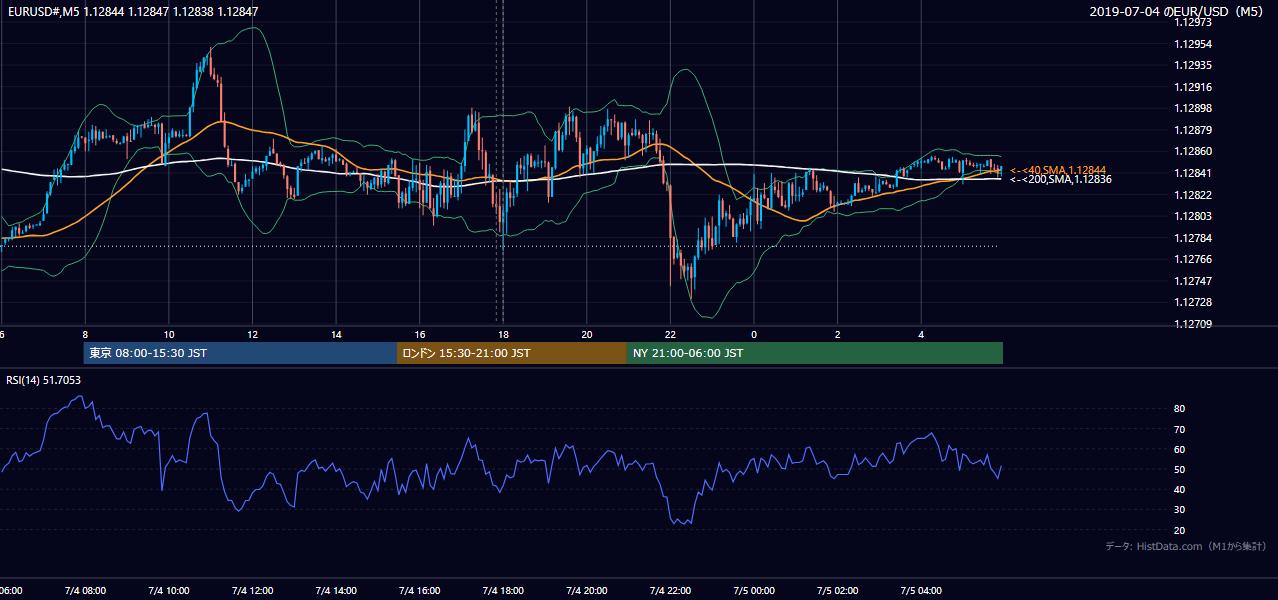Click the 7/5 02:00 time label
This screenshot has height=600, width=1278.
point(838,591)
